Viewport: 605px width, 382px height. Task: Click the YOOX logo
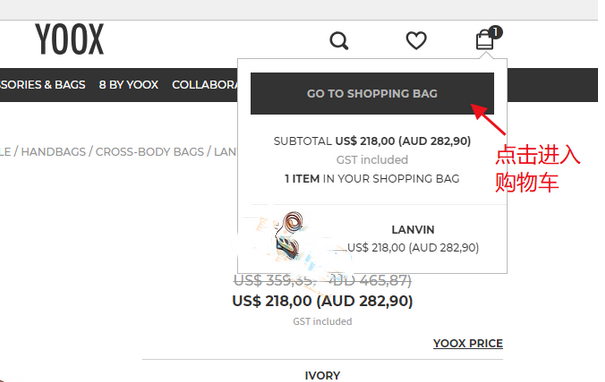click(69, 39)
